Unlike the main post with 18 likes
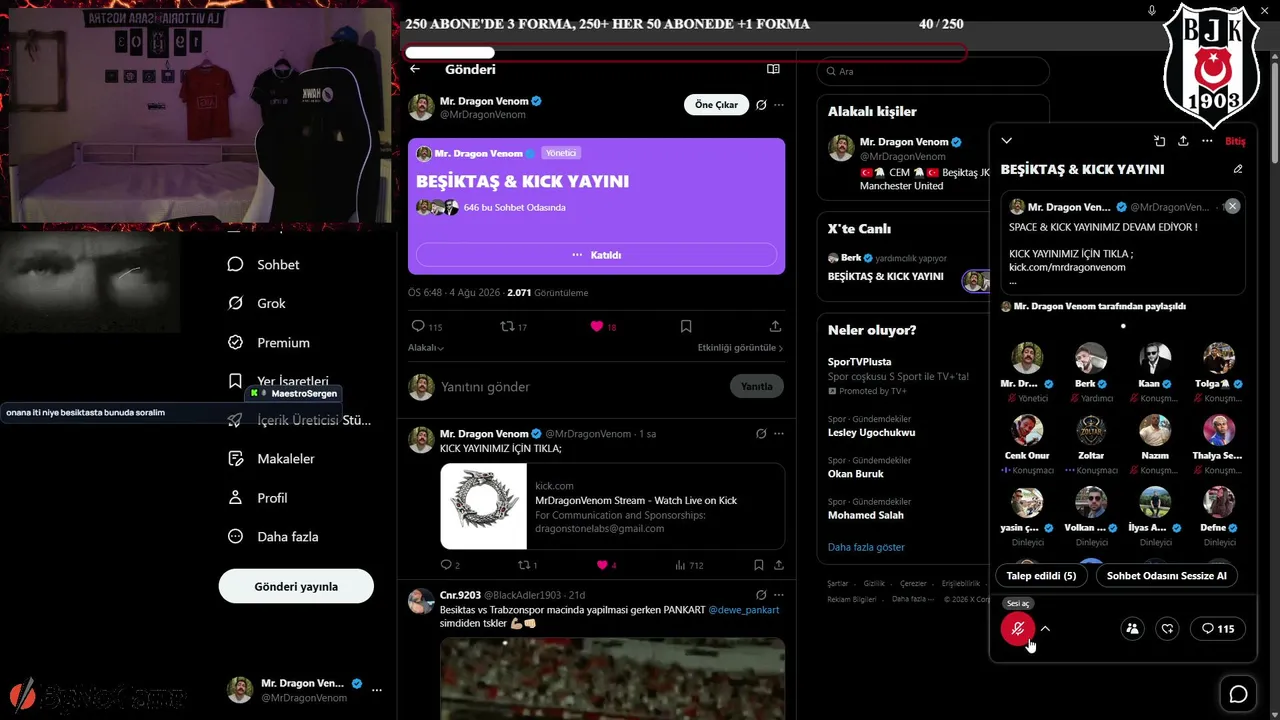 click(603, 327)
